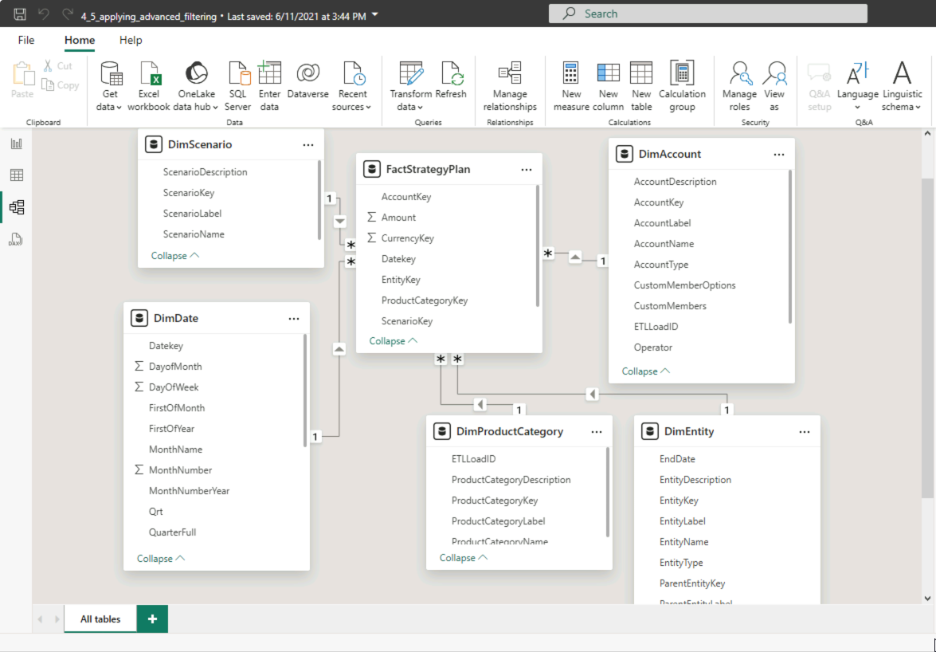The width and height of the screenshot is (936, 652).
Task: Click the Calculation group icon
Action: [x=682, y=85]
